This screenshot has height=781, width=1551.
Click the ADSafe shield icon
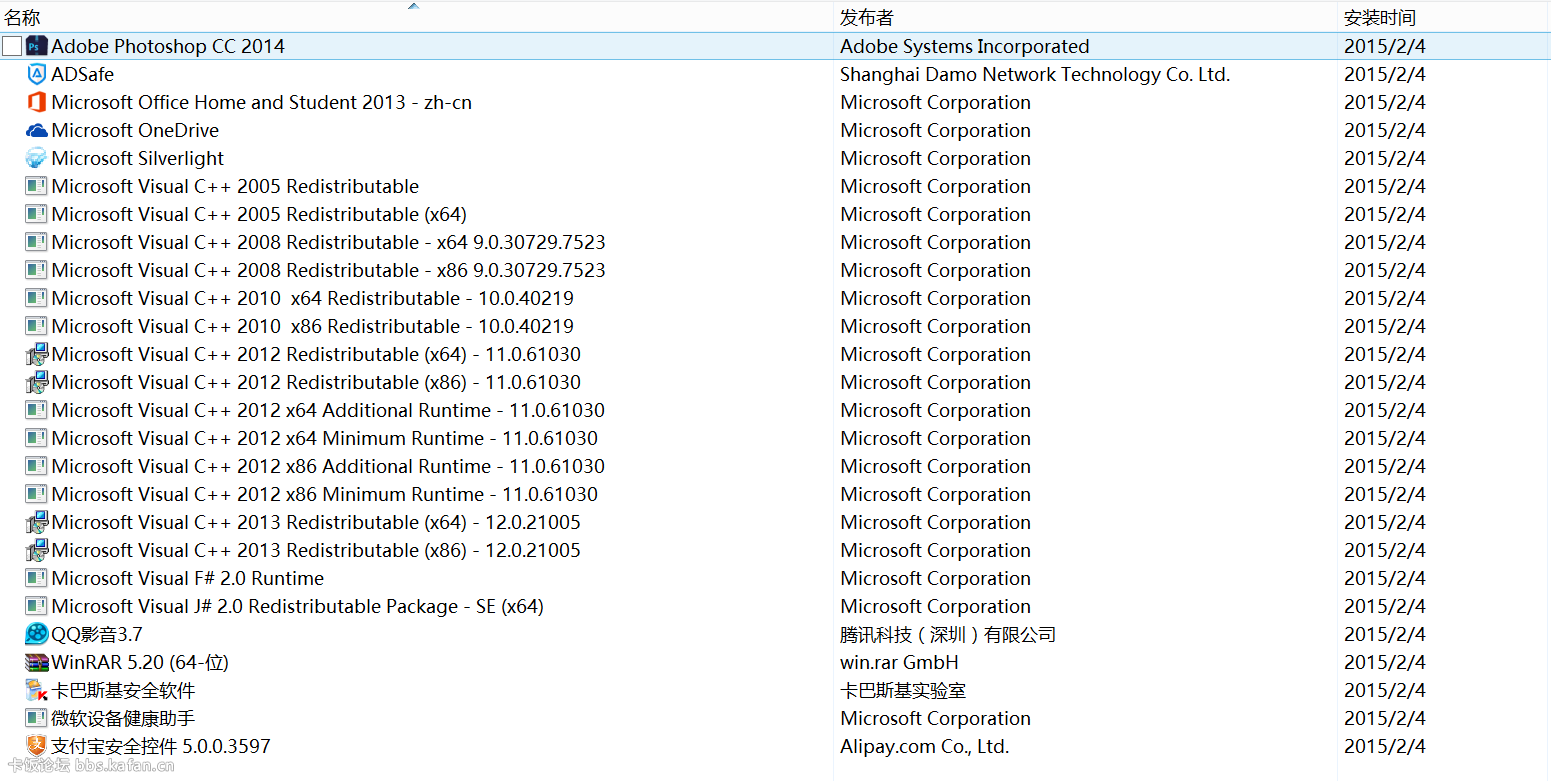(x=37, y=74)
